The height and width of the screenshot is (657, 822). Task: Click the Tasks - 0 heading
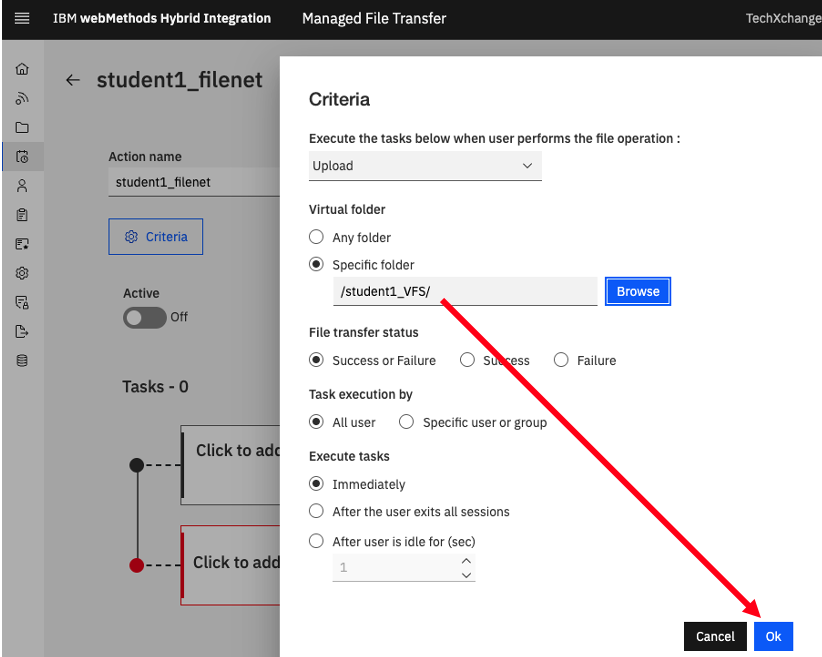155,386
